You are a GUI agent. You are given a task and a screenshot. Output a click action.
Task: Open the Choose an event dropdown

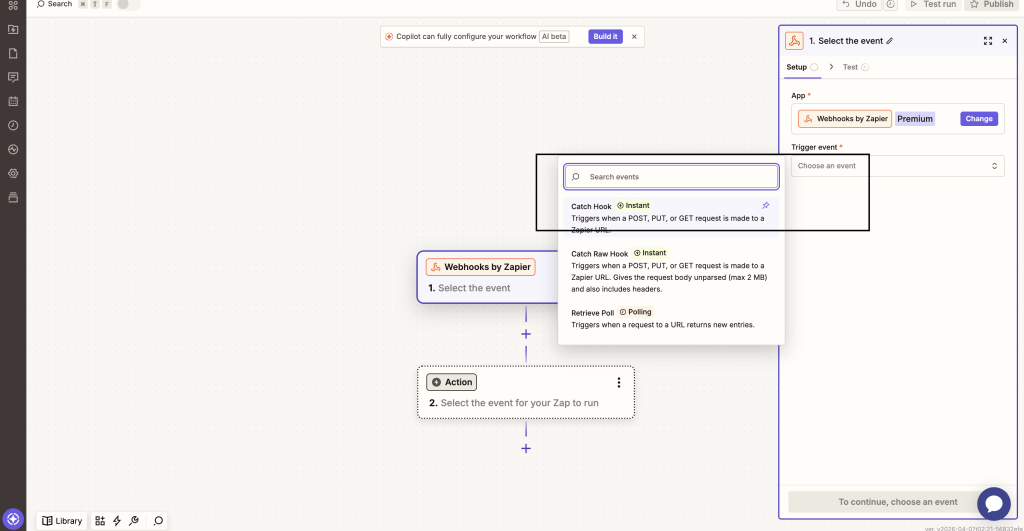[x=897, y=166]
